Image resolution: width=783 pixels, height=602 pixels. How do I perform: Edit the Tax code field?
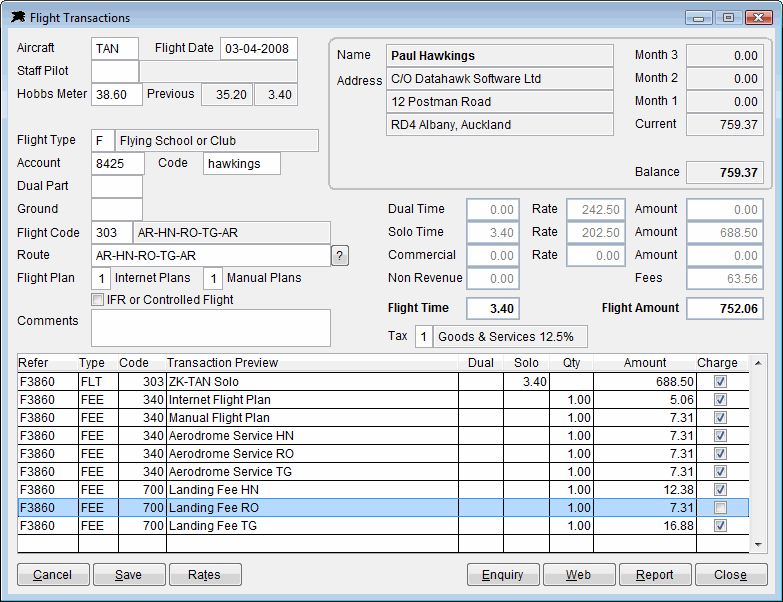pos(423,336)
